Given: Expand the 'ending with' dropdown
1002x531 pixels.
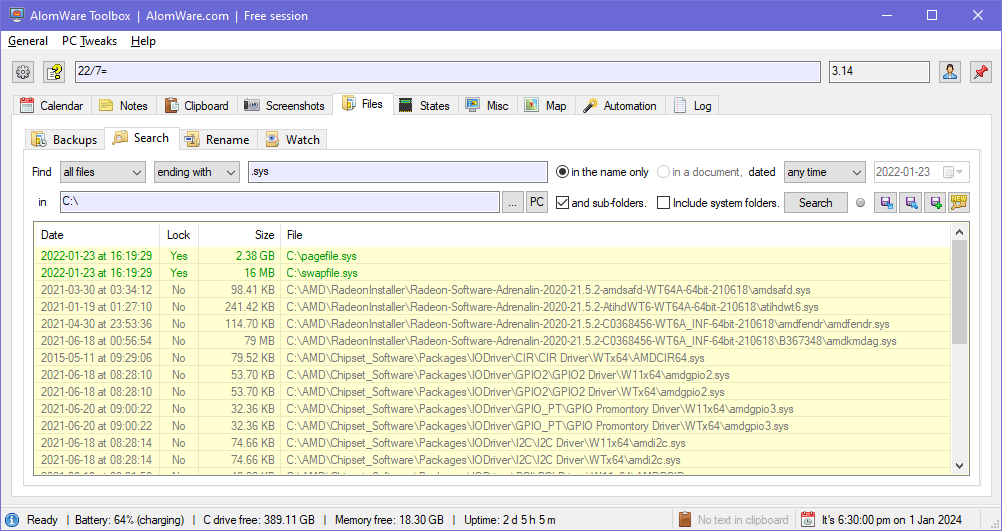Looking at the screenshot, I should [x=196, y=172].
